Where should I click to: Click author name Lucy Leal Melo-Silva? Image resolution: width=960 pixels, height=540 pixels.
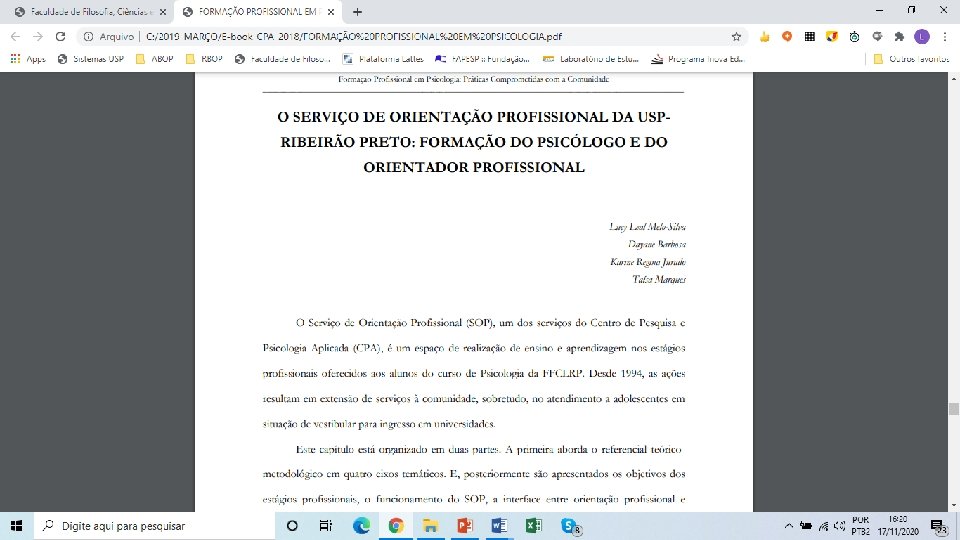click(x=647, y=227)
